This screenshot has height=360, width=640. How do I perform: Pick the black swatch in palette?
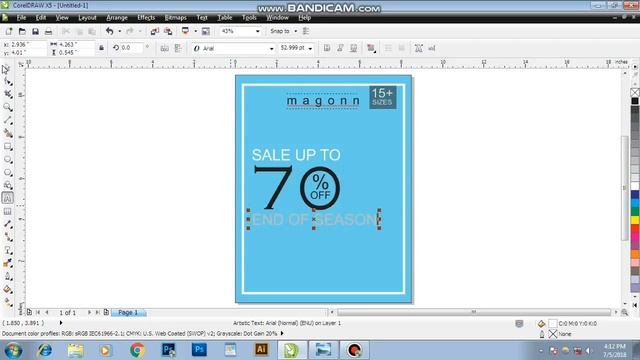tap(635, 101)
